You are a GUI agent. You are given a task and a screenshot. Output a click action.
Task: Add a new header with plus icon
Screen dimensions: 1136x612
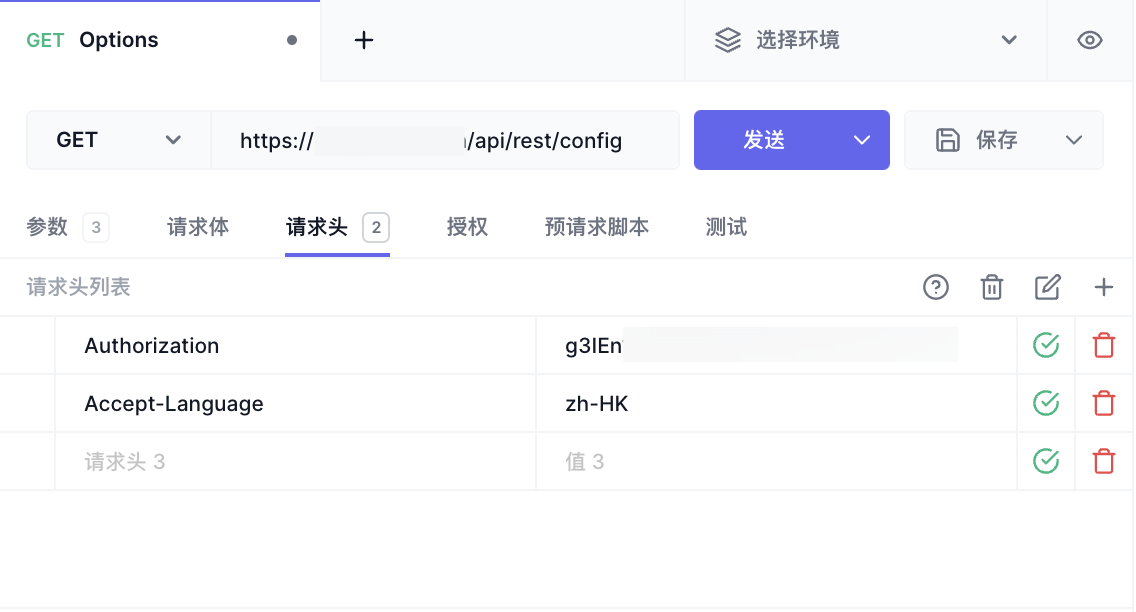click(1103, 288)
